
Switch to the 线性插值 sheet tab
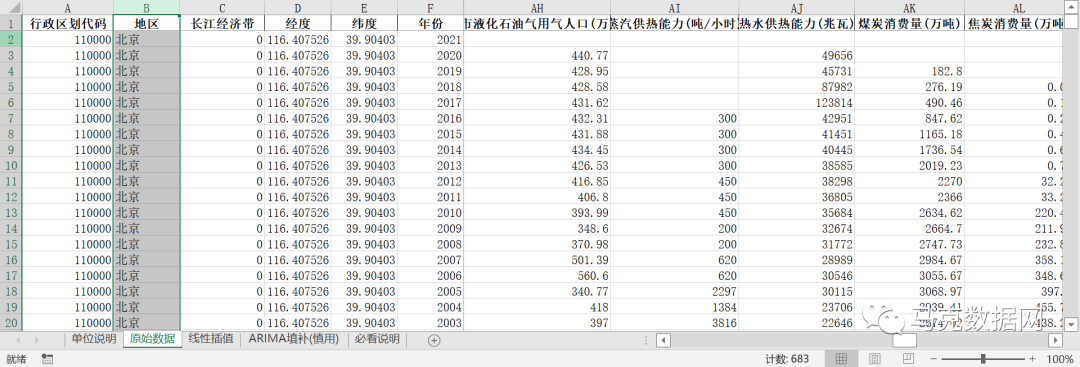point(211,339)
